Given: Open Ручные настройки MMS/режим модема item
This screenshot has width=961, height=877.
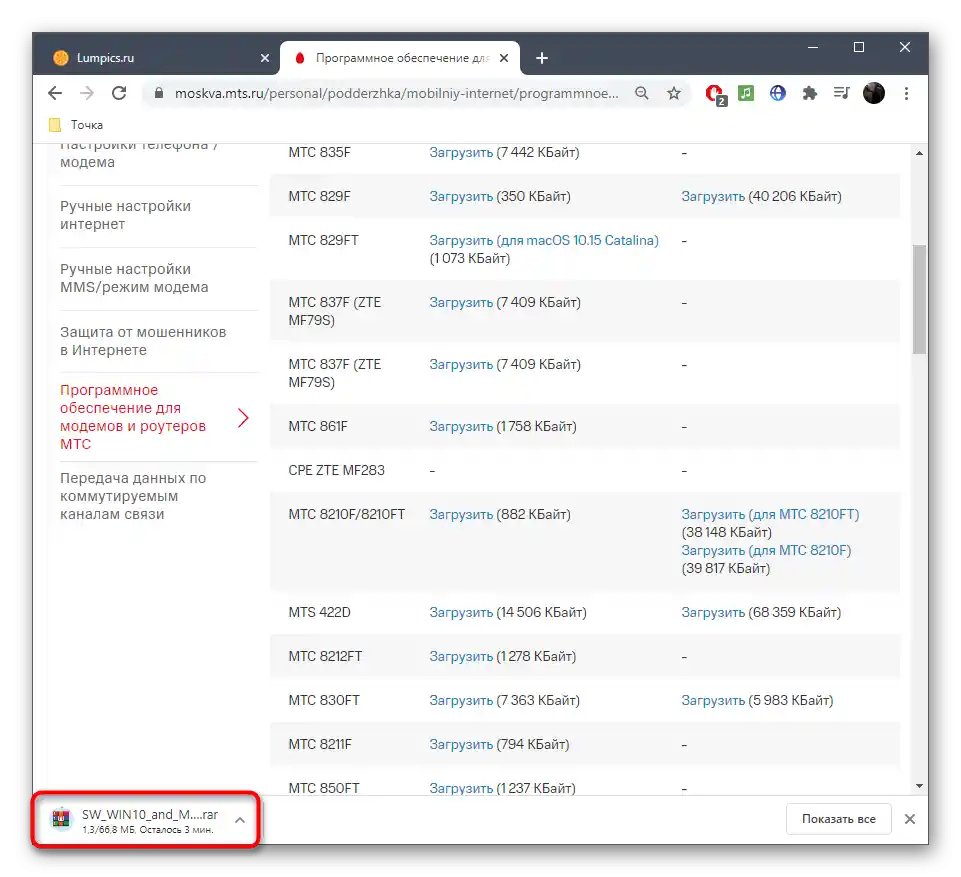Looking at the screenshot, I should pyautogui.click(x=134, y=278).
